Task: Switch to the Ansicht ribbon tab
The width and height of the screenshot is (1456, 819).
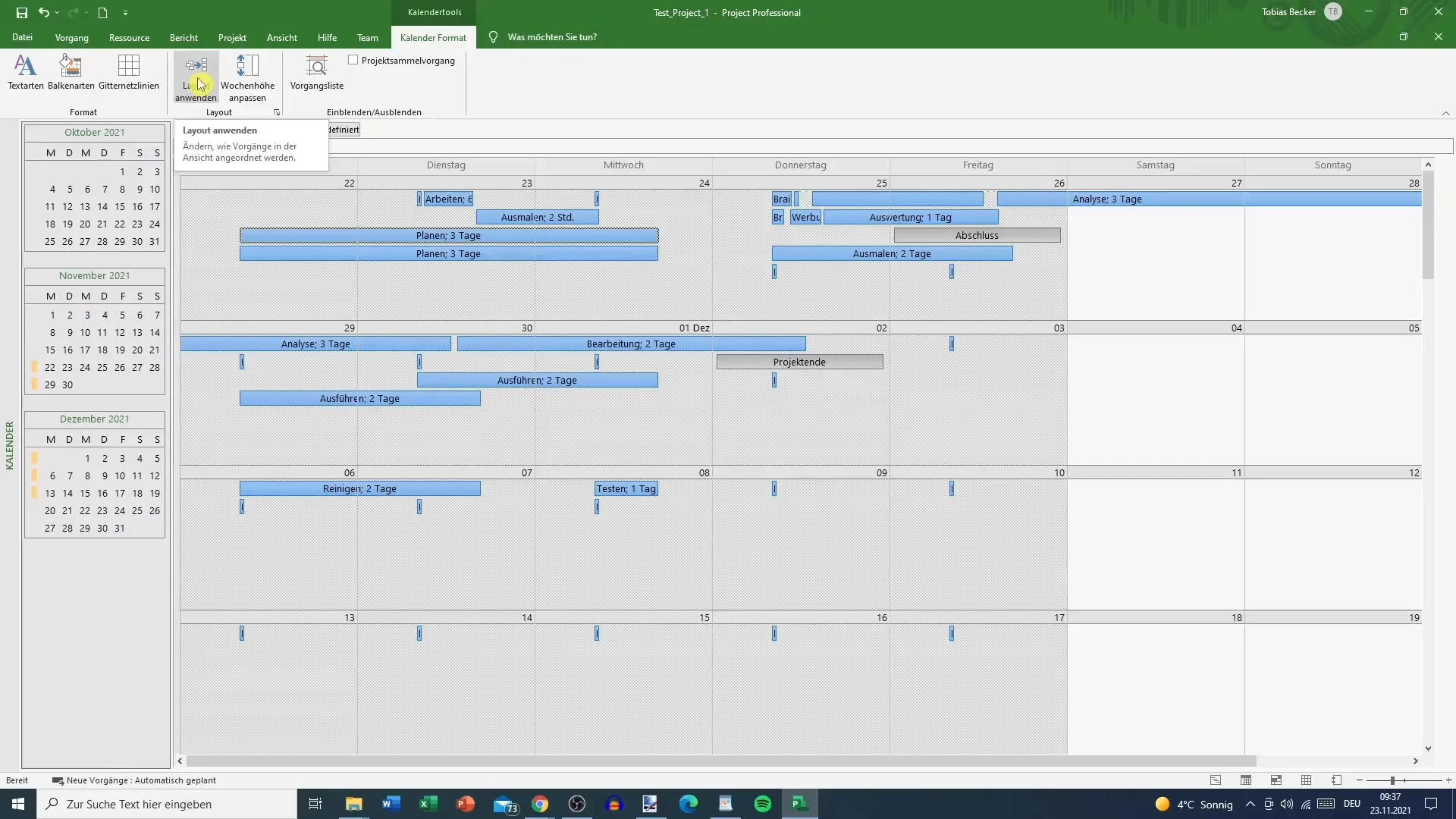Action: click(x=282, y=37)
